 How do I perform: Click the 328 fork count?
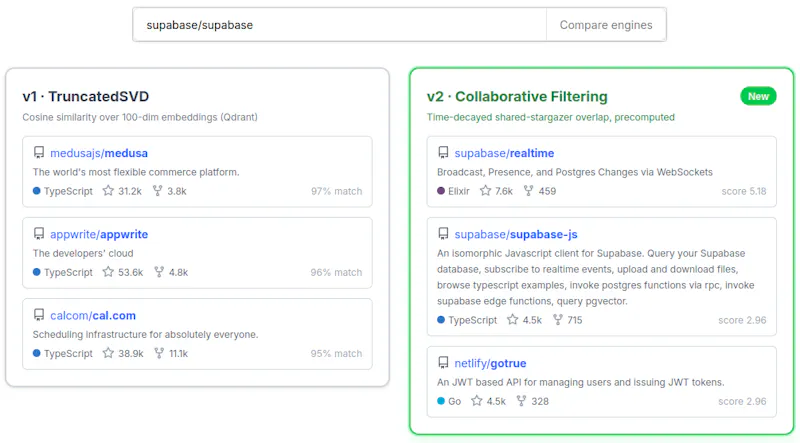[x=540, y=402]
